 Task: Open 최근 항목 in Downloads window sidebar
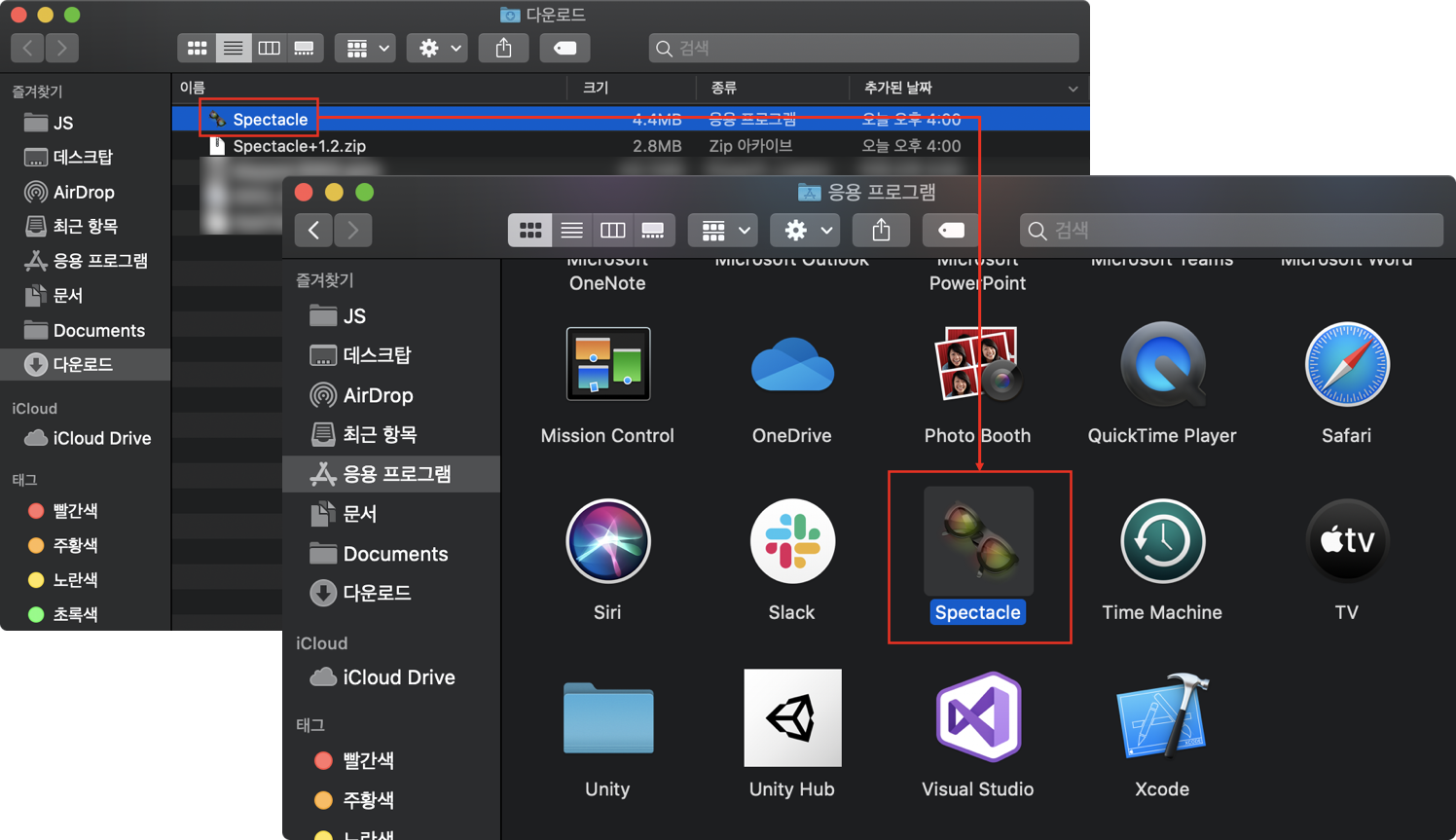(86, 226)
